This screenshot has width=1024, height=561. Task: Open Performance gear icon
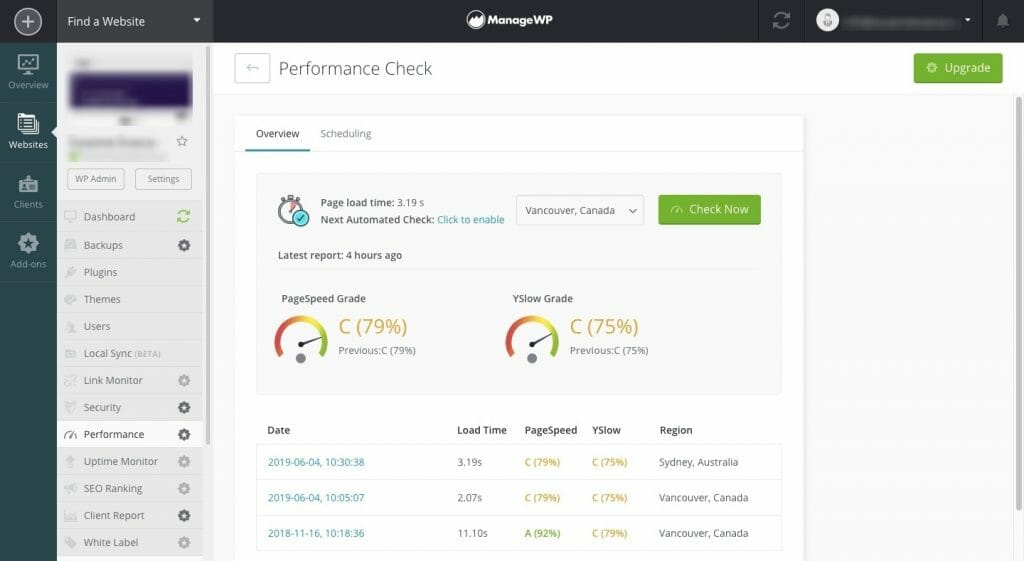pos(184,434)
